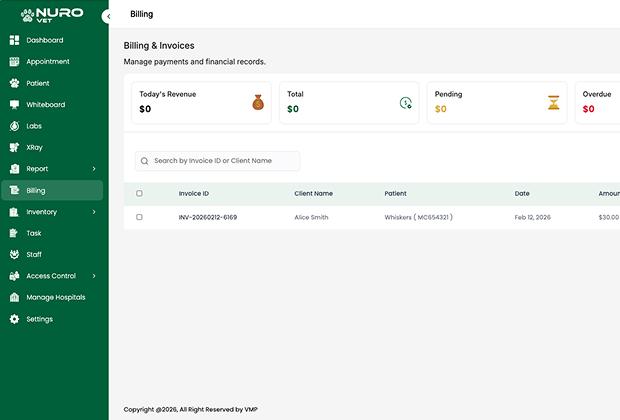Click the Appointment calendar icon

pos(14,61)
